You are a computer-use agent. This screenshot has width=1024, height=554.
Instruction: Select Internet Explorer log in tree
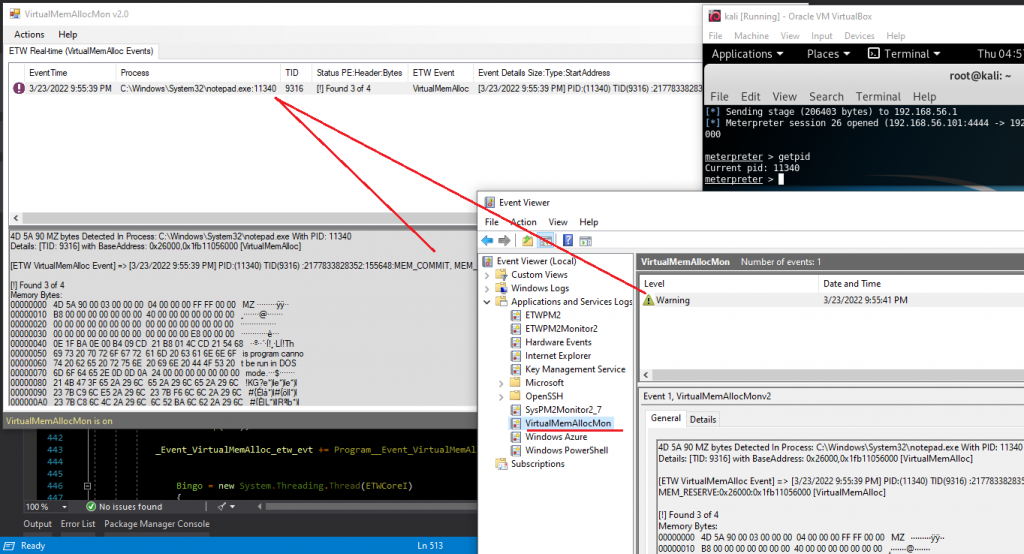558,355
